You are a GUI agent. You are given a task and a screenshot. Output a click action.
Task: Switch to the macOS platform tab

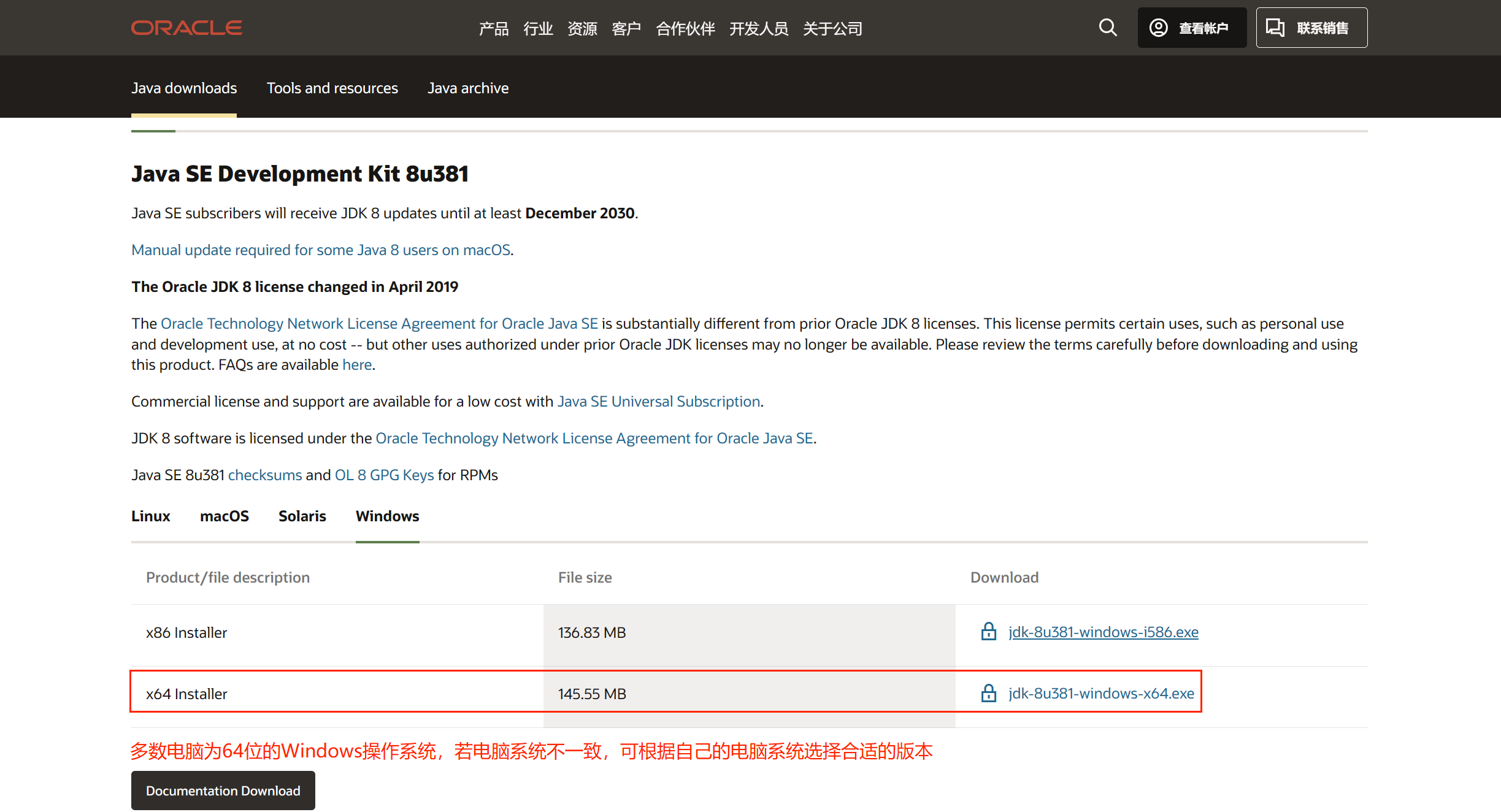click(225, 516)
